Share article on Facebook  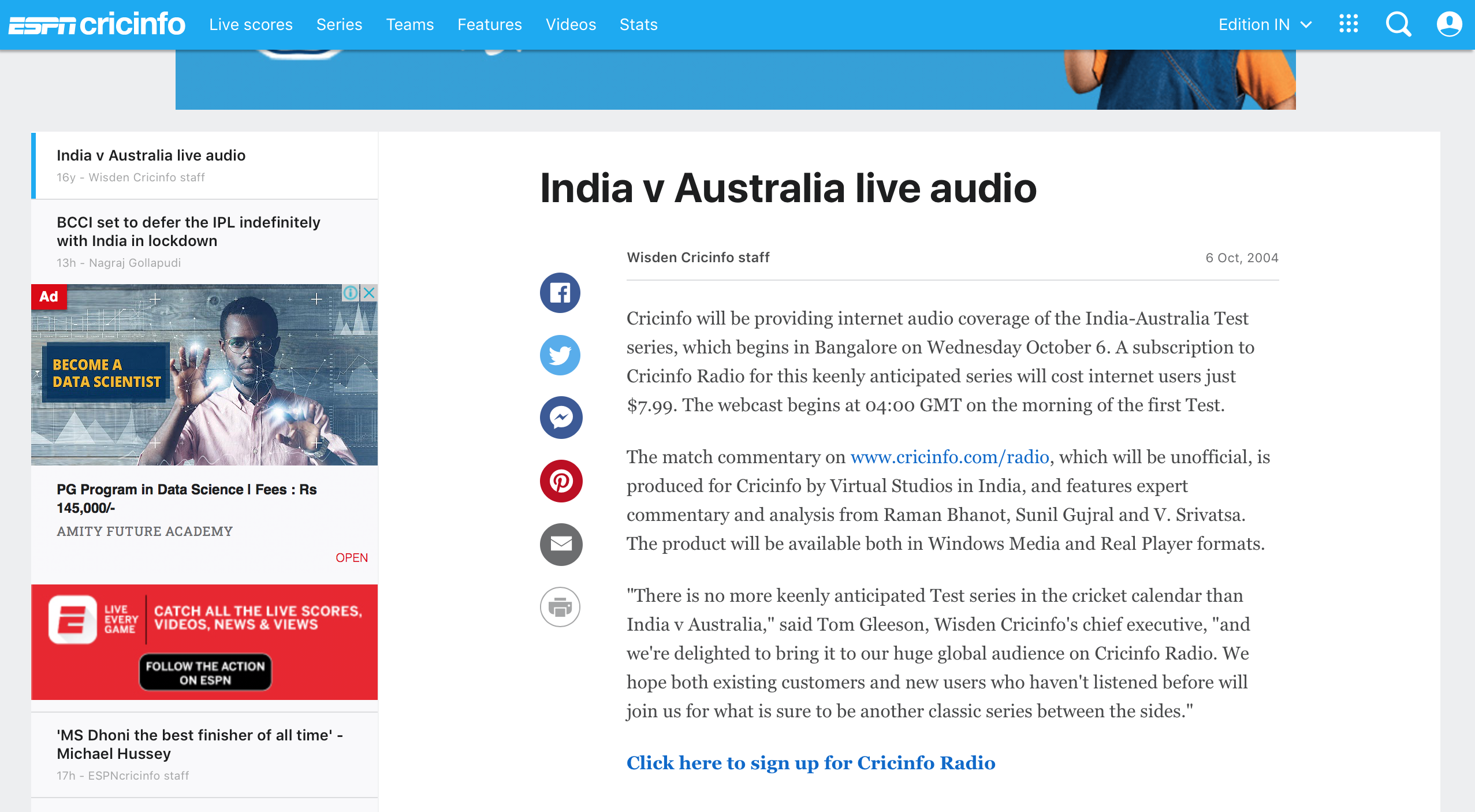coord(560,293)
